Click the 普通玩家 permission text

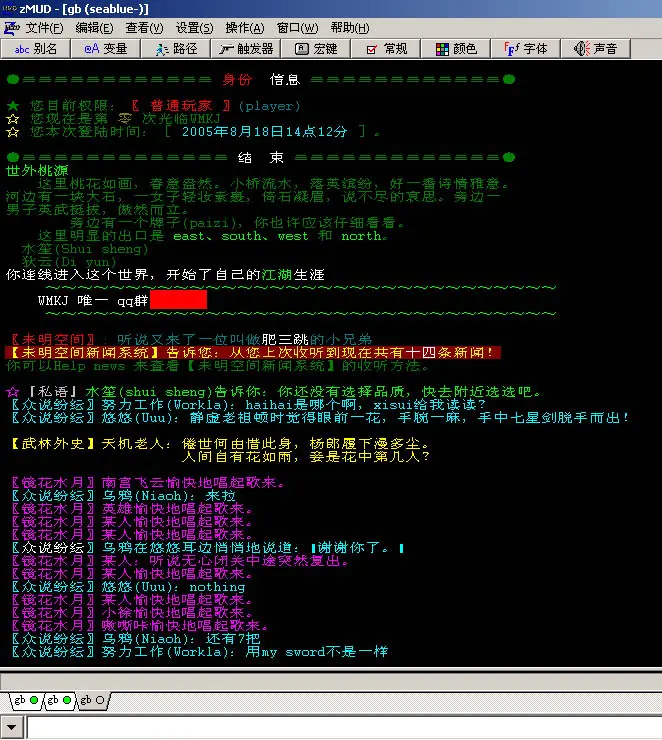pyautogui.click(x=181, y=105)
